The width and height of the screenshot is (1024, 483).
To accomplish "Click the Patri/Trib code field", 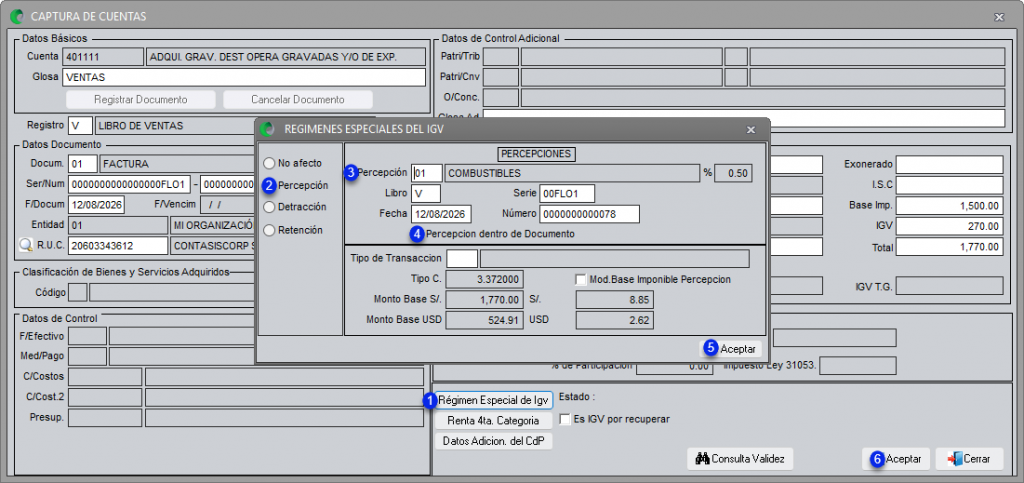I will click(500, 57).
